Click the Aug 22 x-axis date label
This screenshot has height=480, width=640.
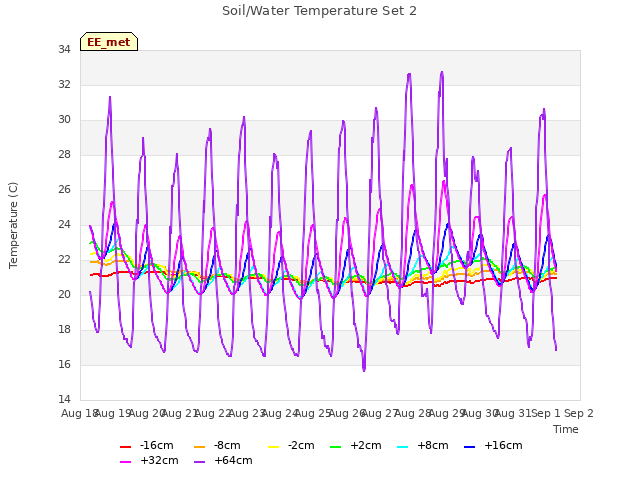pyautogui.click(x=213, y=413)
